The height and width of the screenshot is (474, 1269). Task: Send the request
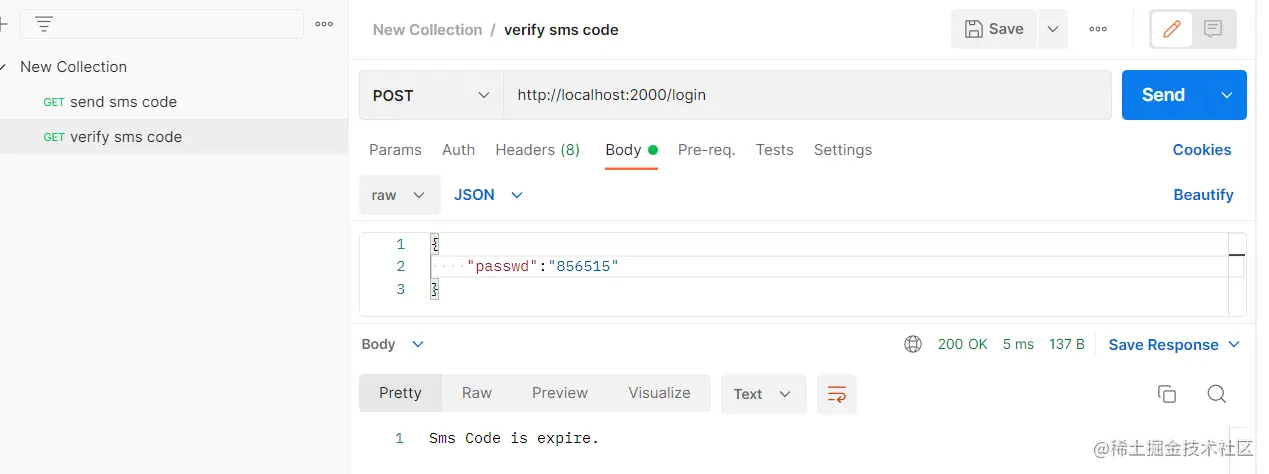pyautogui.click(x=1164, y=95)
